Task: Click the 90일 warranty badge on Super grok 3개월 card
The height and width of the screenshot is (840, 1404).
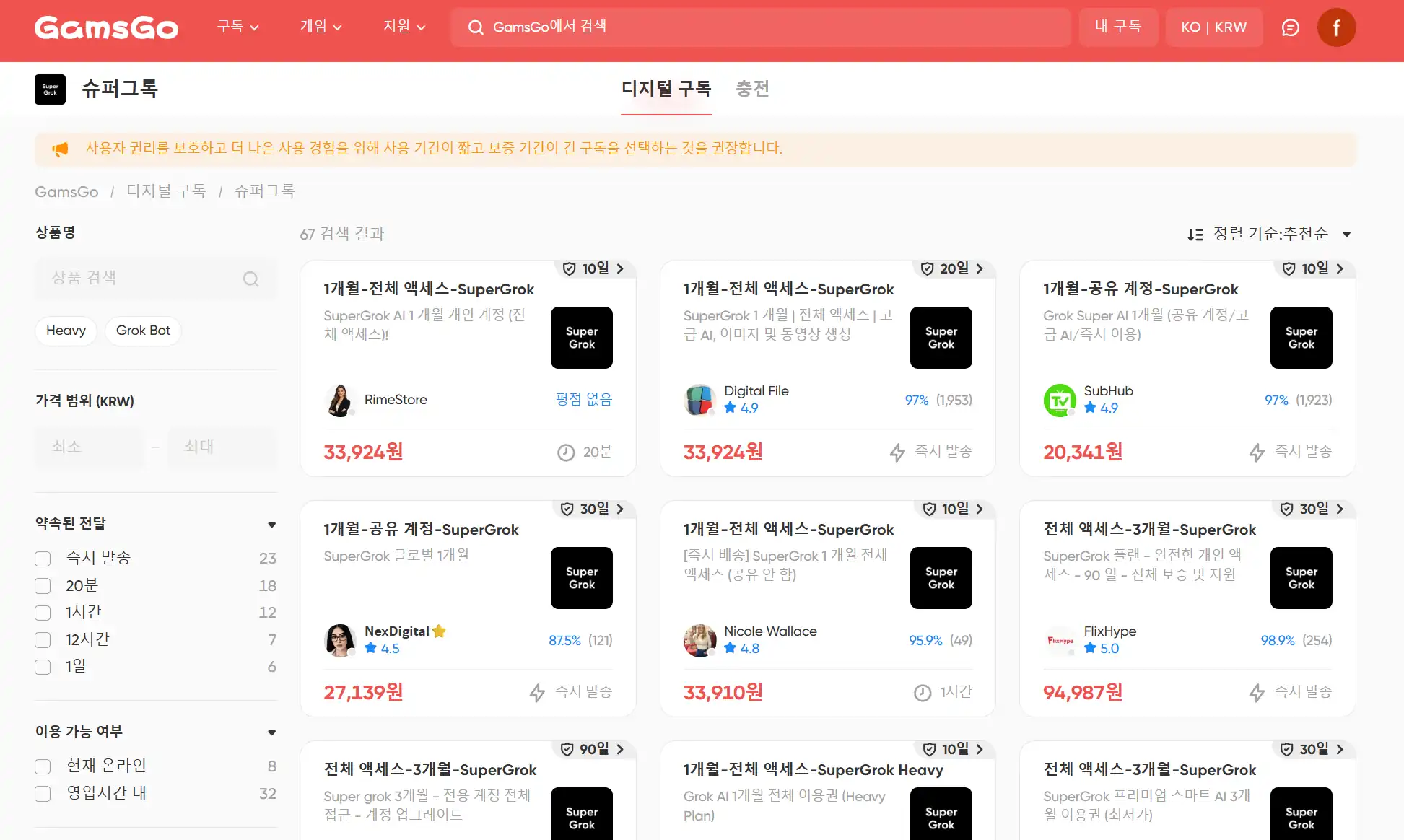Action: pos(593,749)
